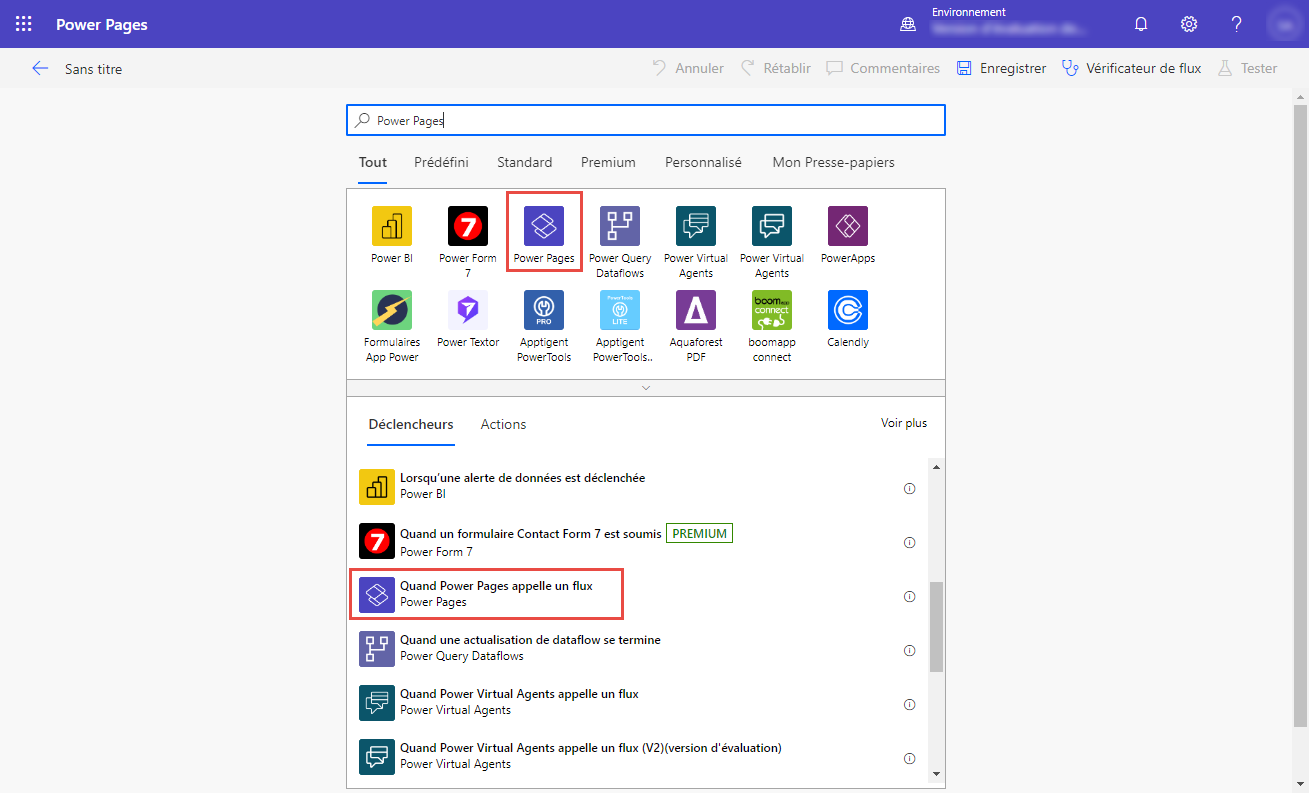The width and height of the screenshot is (1309, 793).
Task: Select the Calendly connector icon
Action: click(x=847, y=310)
